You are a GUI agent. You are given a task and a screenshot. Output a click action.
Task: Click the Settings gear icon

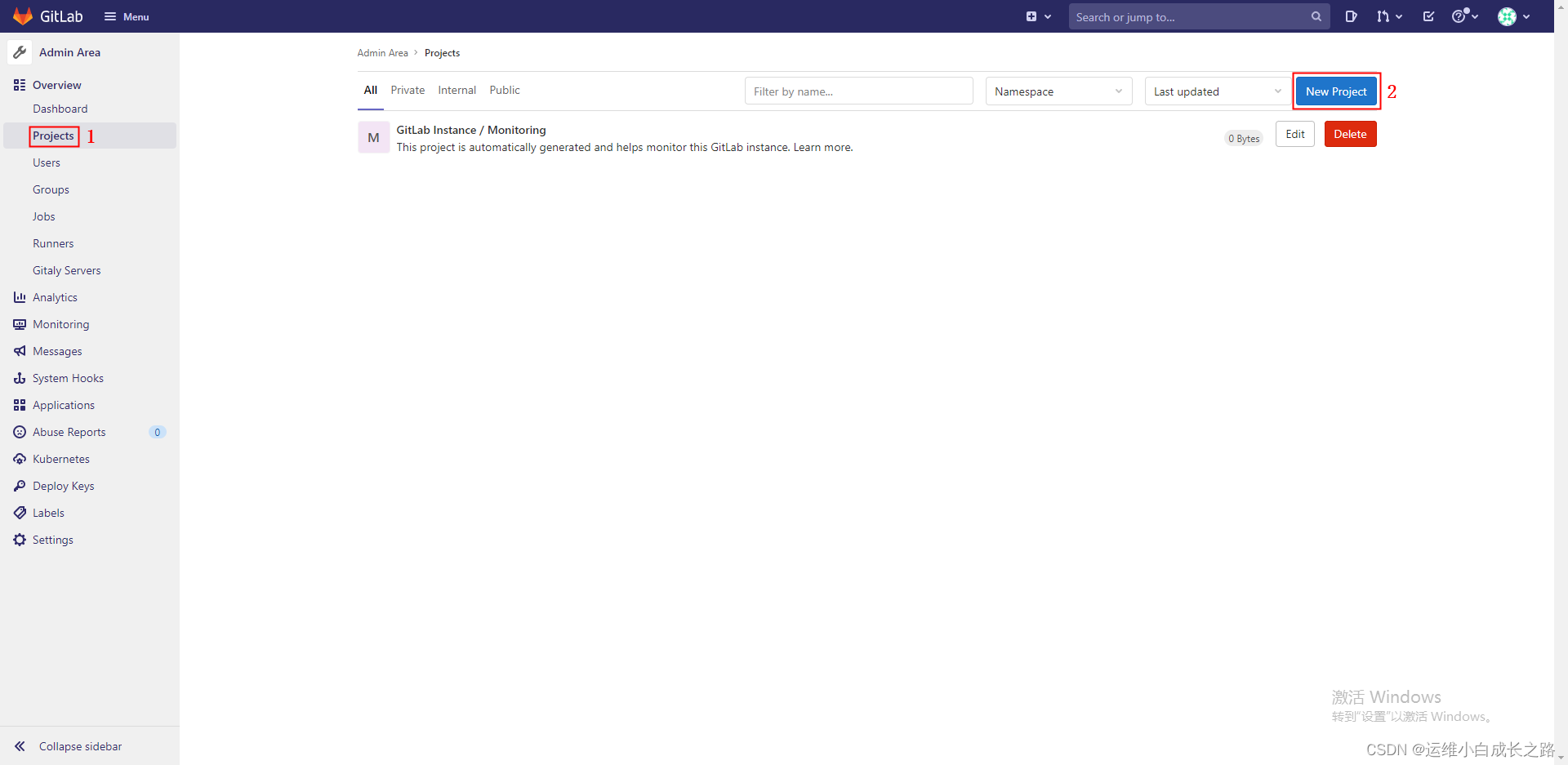20,540
